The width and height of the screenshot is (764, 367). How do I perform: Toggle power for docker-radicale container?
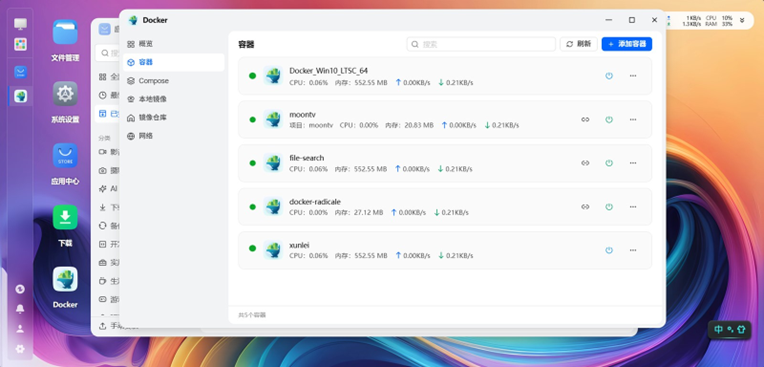tap(609, 207)
